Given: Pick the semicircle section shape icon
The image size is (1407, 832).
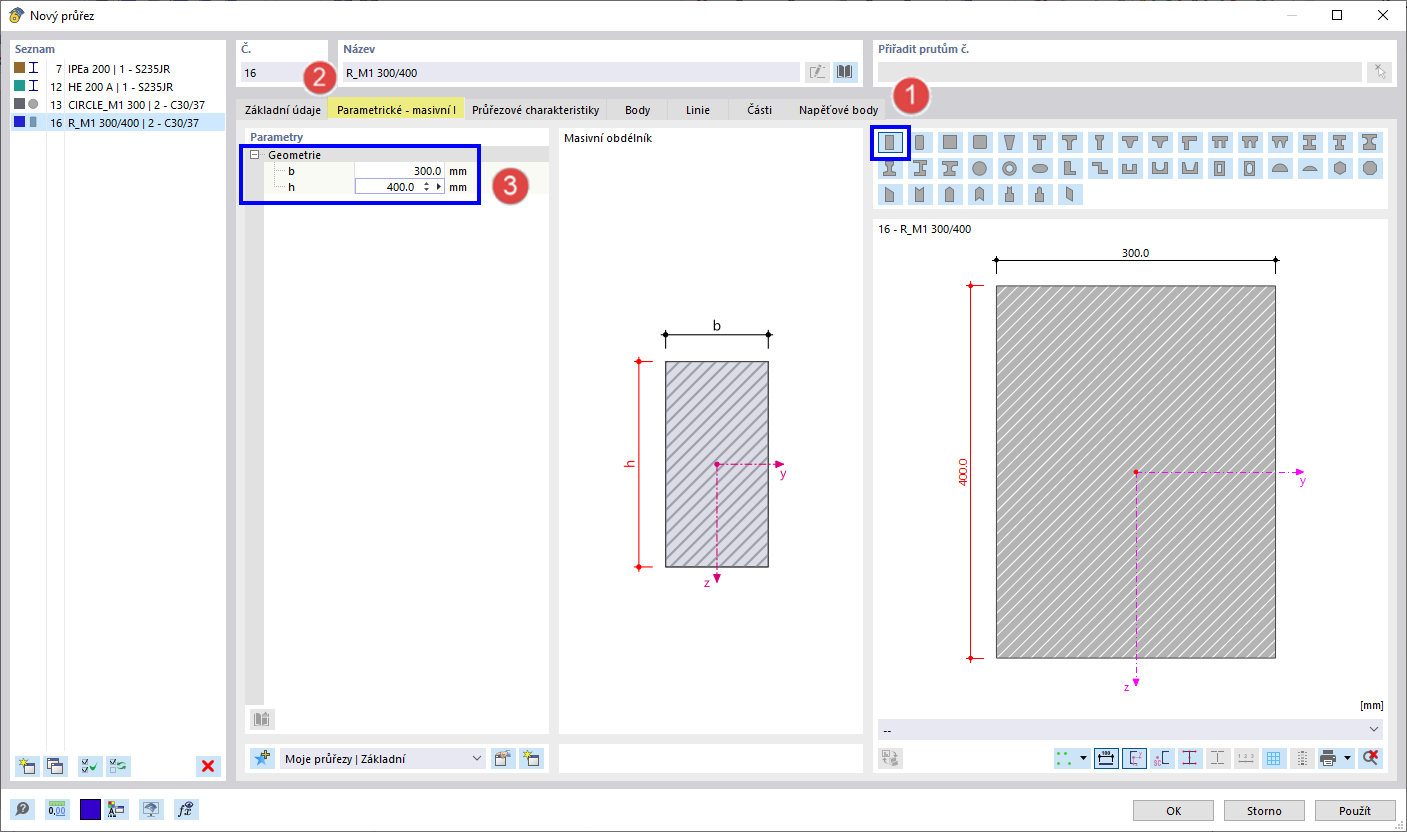Looking at the screenshot, I should (x=1280, y=168).
